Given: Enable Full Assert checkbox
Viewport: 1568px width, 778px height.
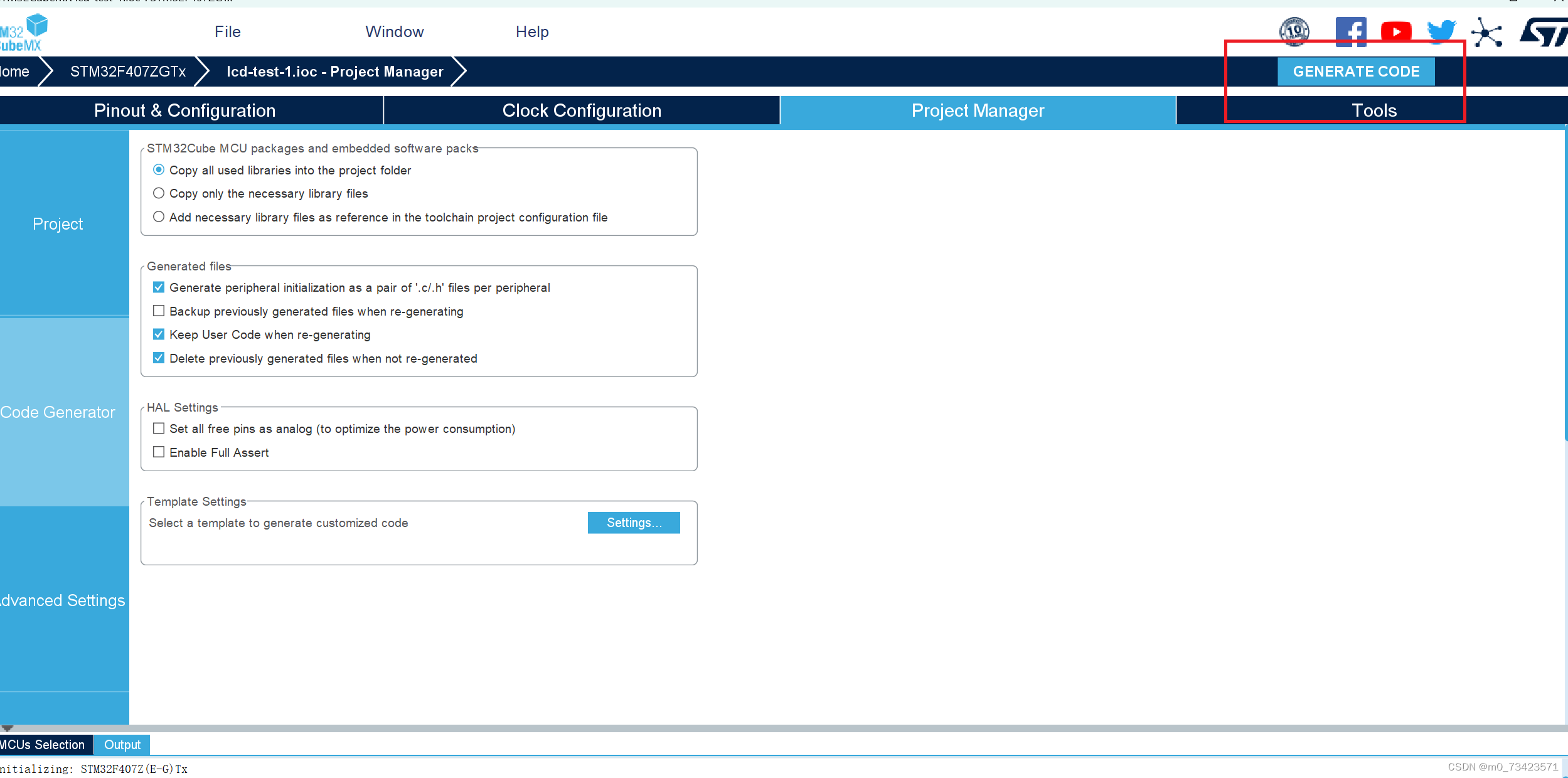Looking at the screenshot, I should tap(159, 452).
